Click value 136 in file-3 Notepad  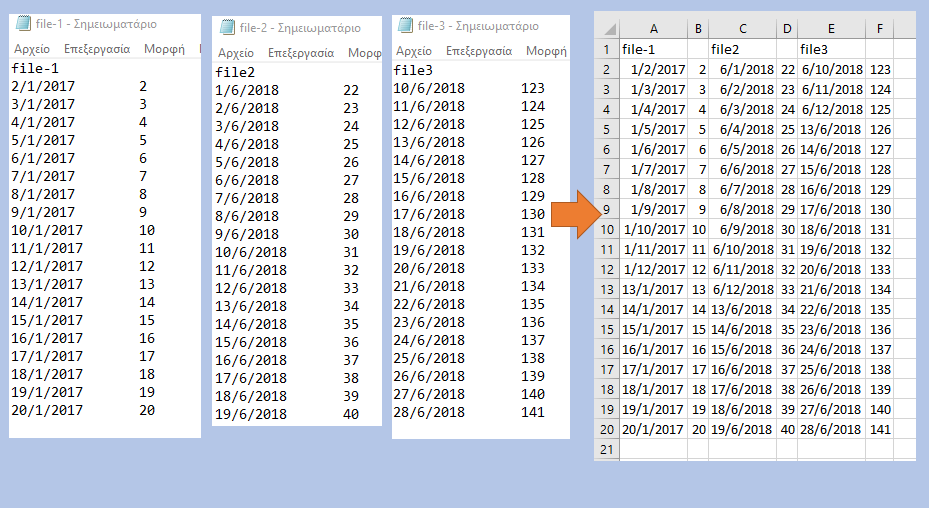coord(533,322)
